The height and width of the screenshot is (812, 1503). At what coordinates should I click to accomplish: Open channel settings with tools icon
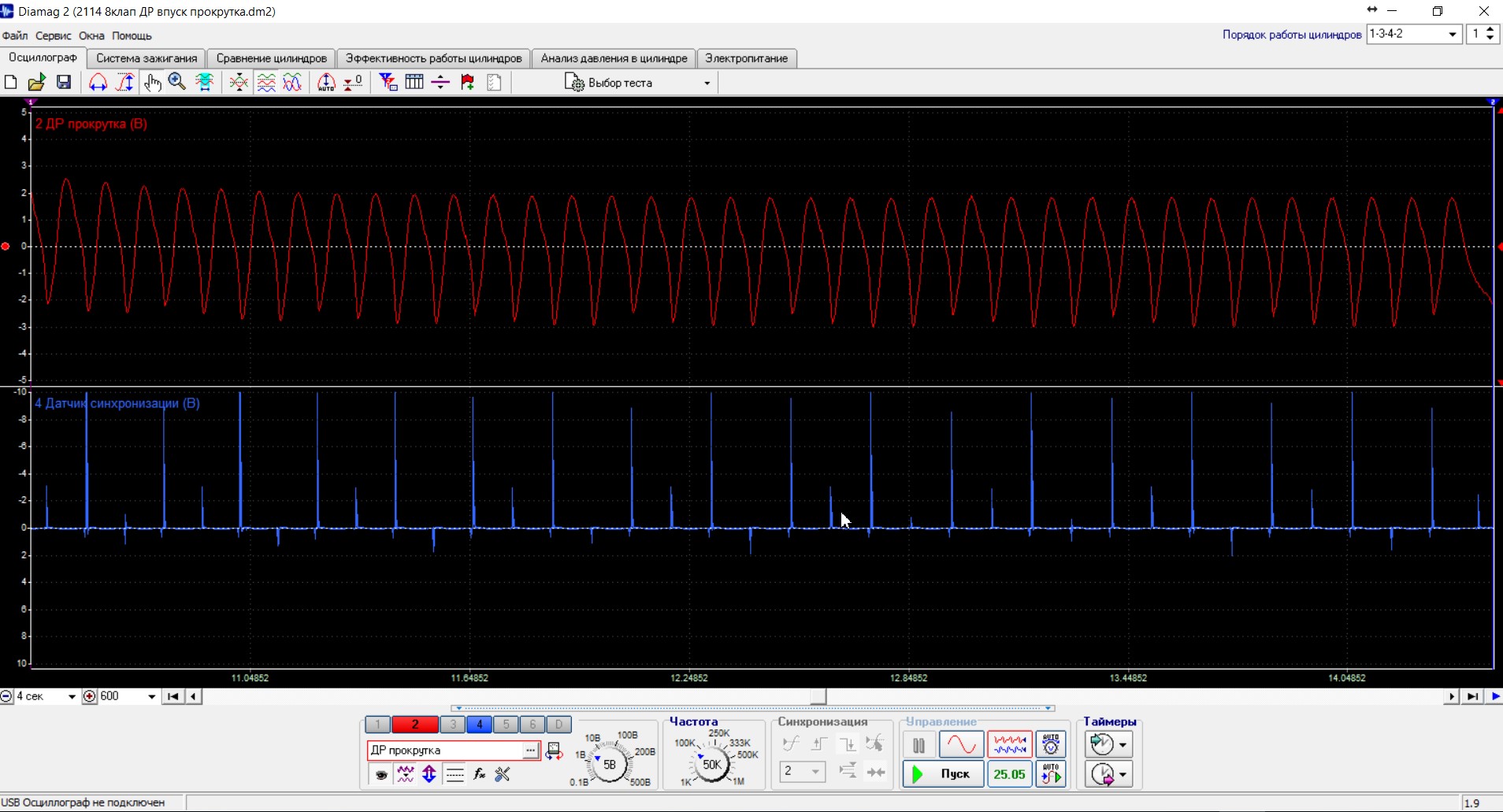(x=503, y=775)
